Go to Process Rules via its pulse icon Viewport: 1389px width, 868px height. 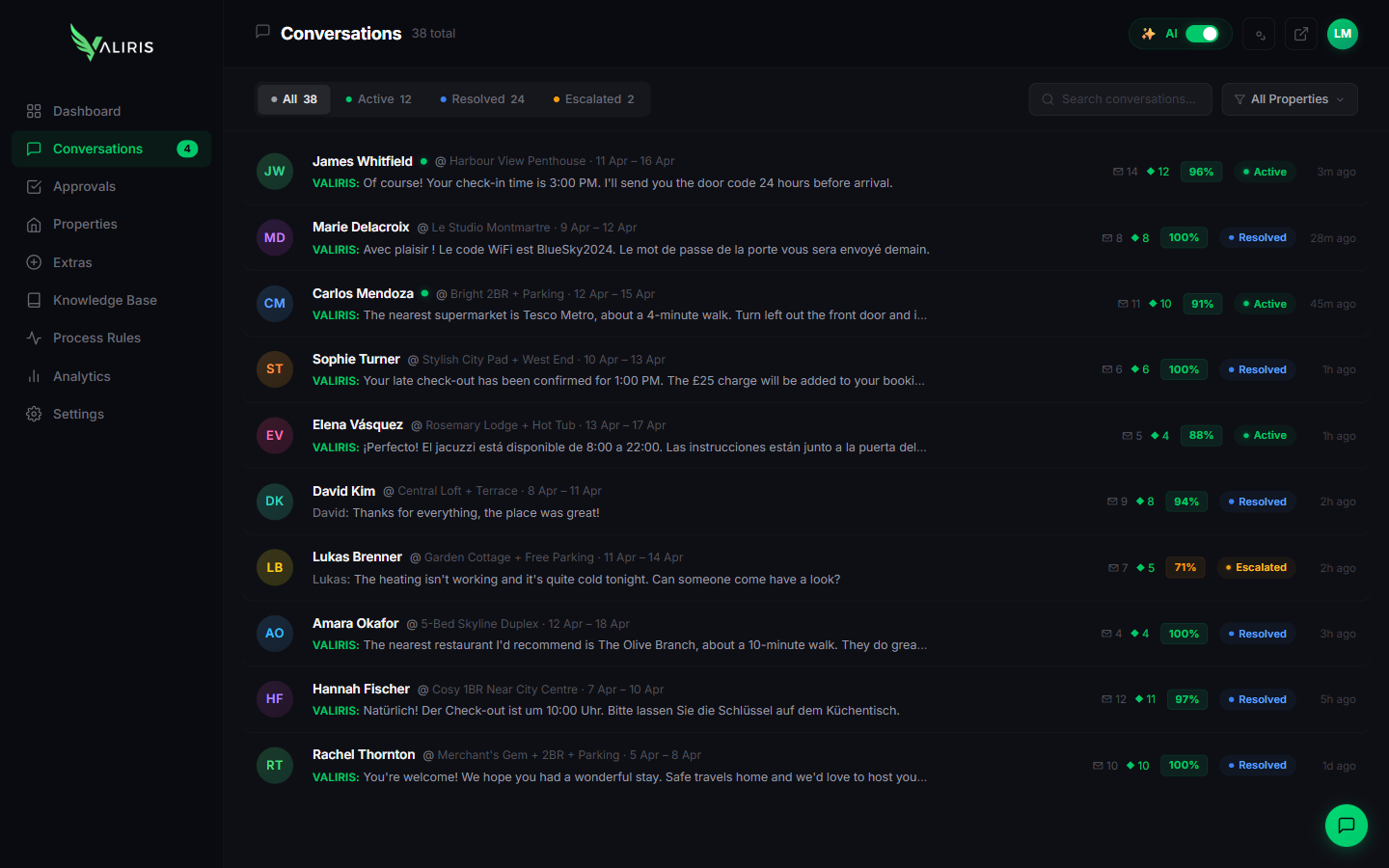(x=34, y=339)
